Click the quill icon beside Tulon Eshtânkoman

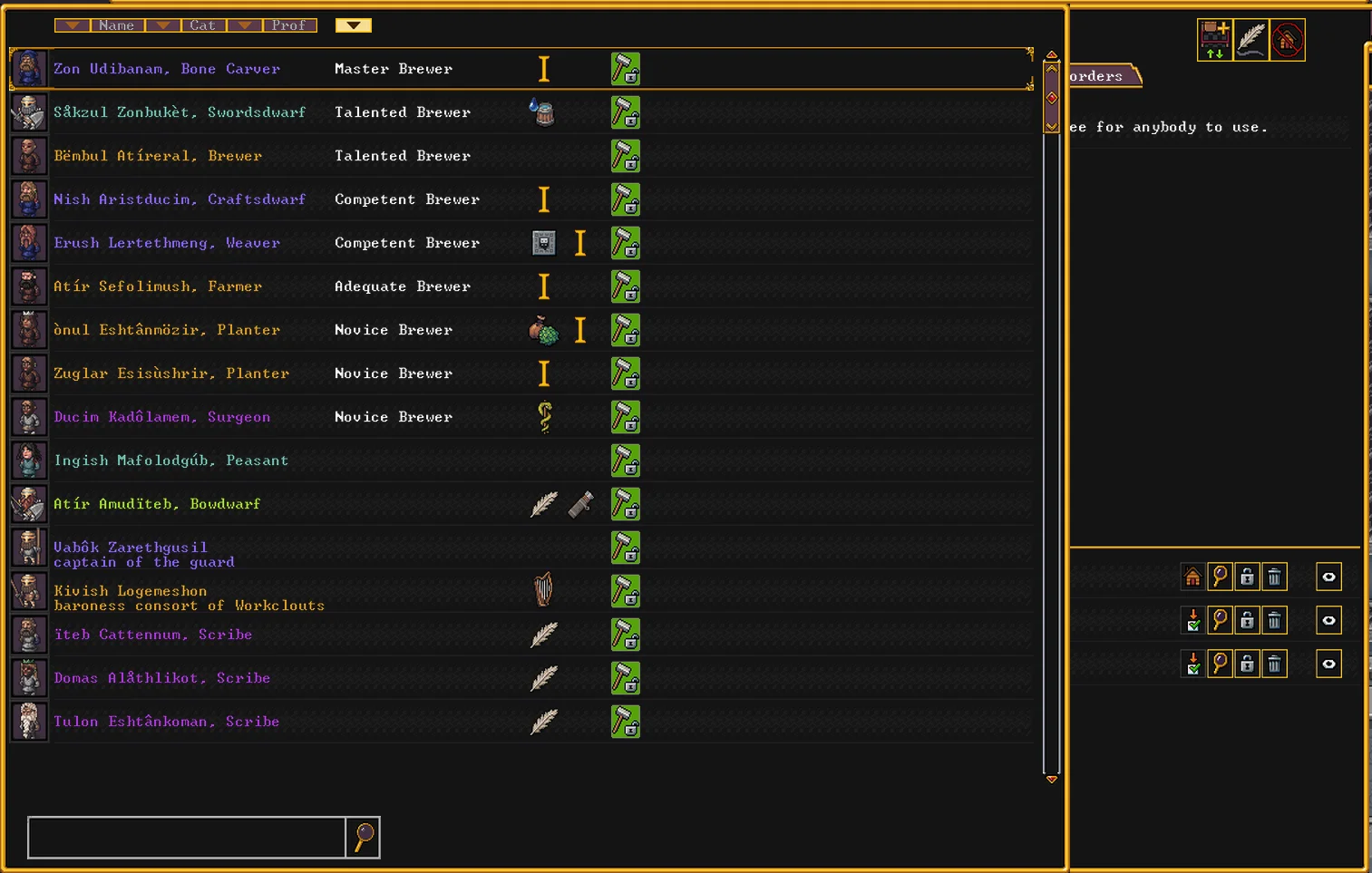coord(544,722)
